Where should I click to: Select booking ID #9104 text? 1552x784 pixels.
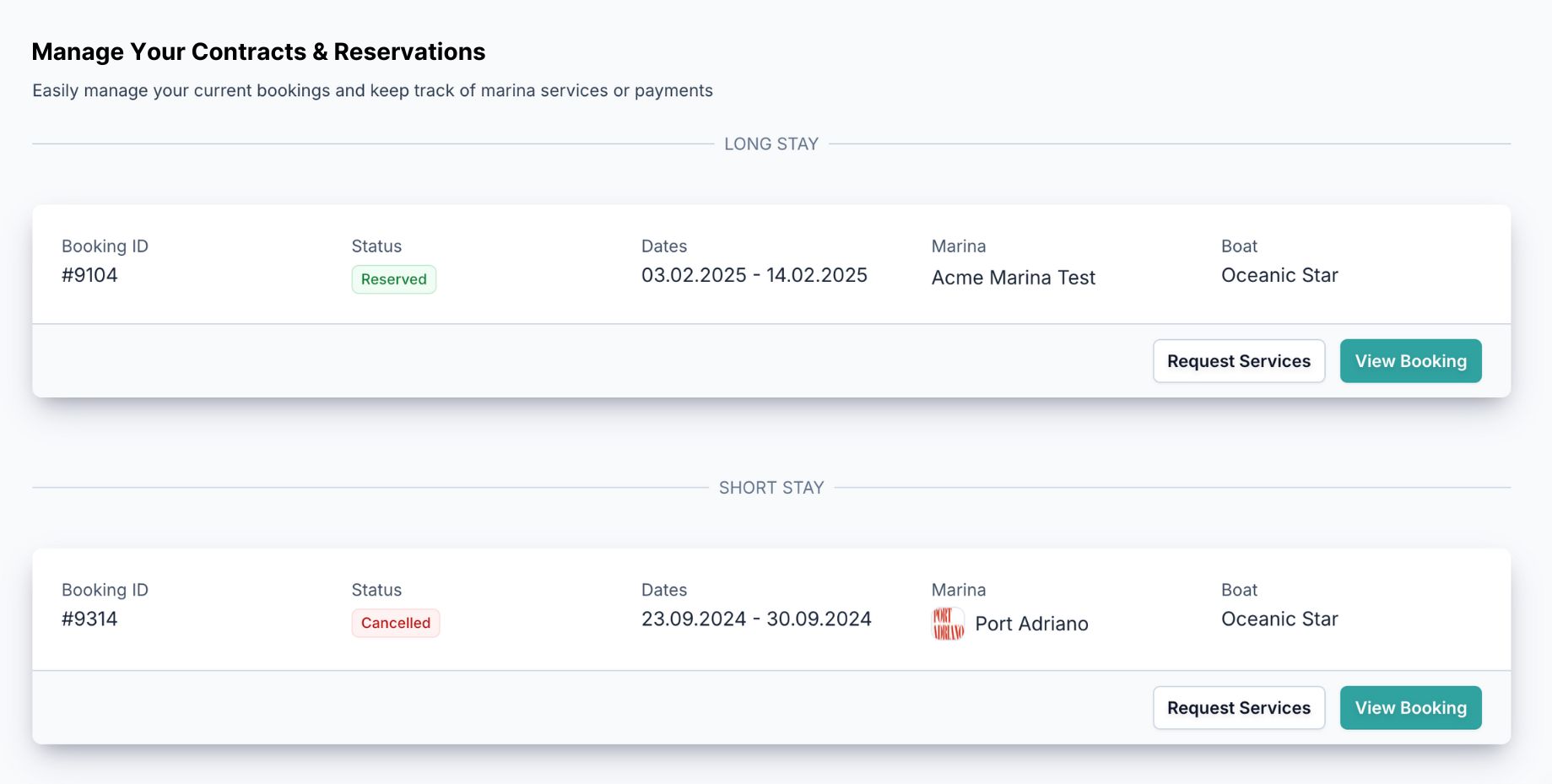pos(89,275)
